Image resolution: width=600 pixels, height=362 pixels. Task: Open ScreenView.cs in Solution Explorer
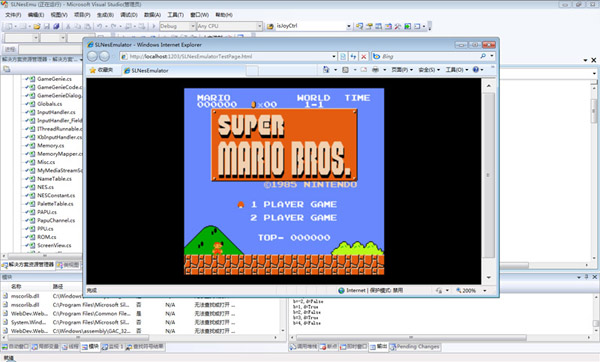coord(54,245)
